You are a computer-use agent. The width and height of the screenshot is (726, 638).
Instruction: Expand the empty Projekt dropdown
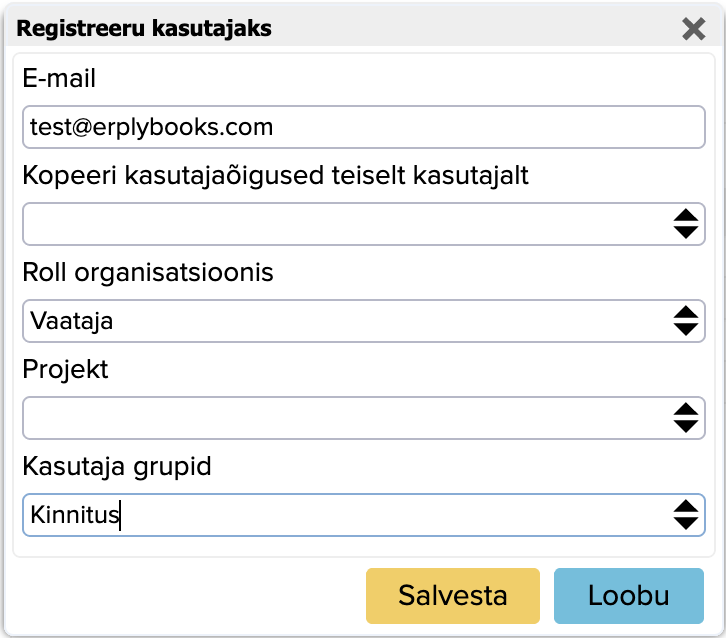(363, 418)
